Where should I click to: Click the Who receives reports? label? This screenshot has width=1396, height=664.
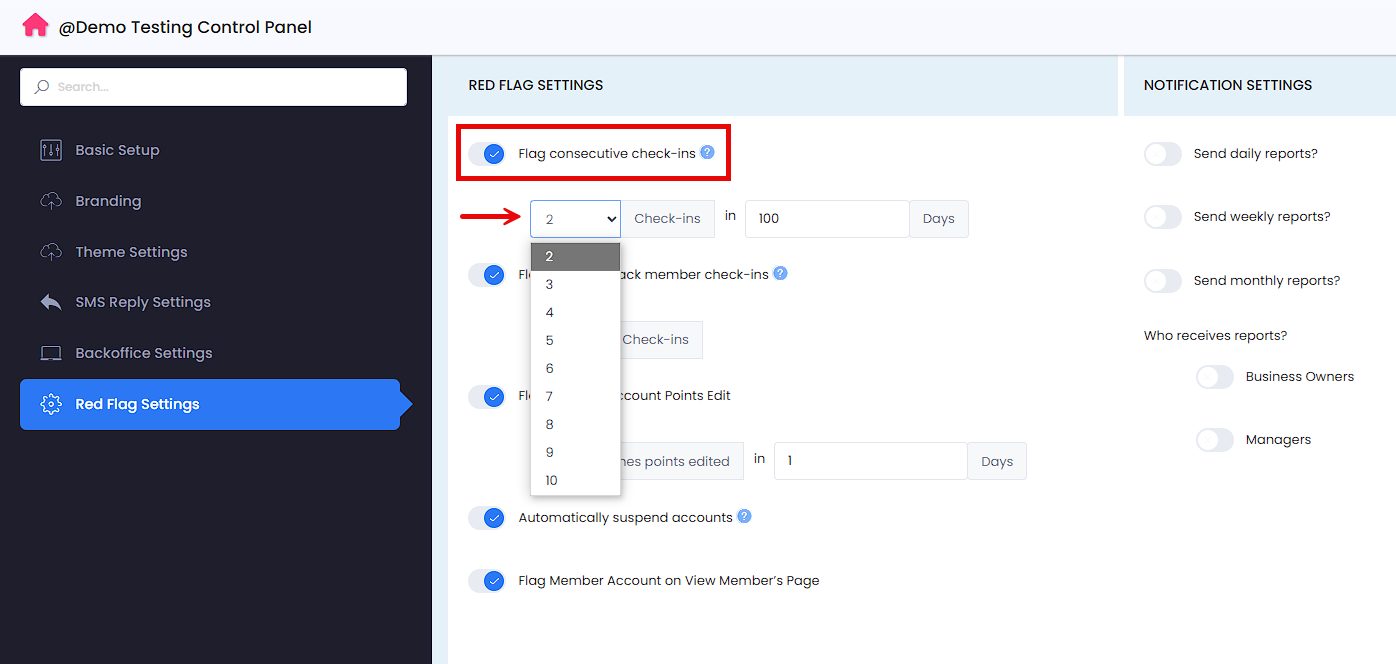click(x=1216, y=336)
